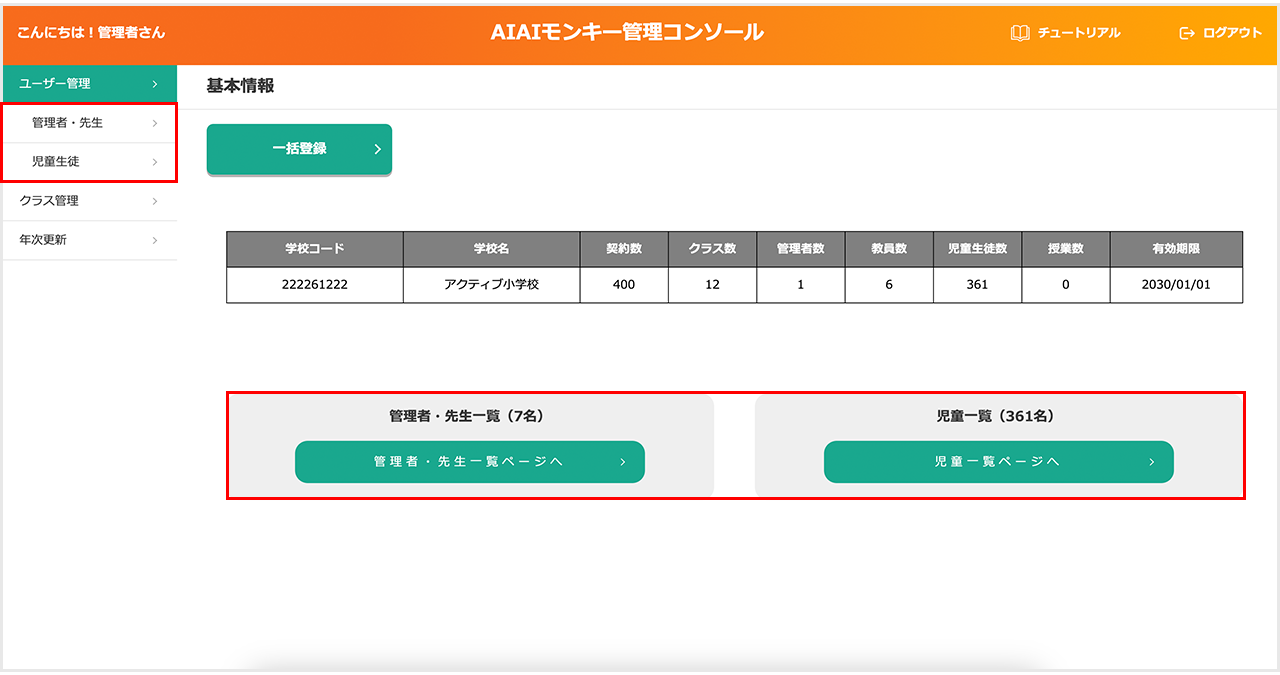Click the arrow icon on 一括登録
The height and width of the screenshot is (675, 1280).
[377, 149]
